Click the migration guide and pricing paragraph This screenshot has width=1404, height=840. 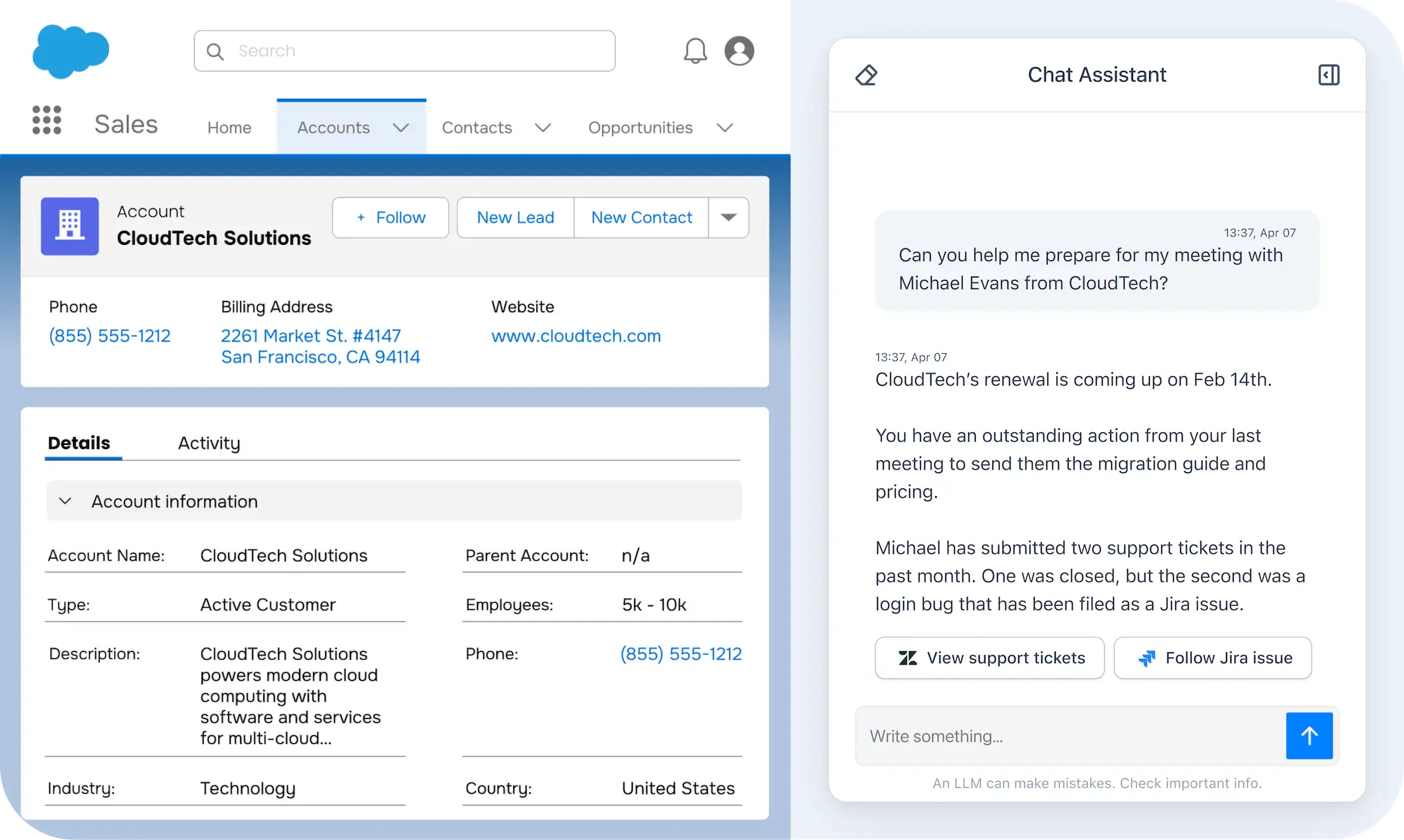click(1071, 464)
